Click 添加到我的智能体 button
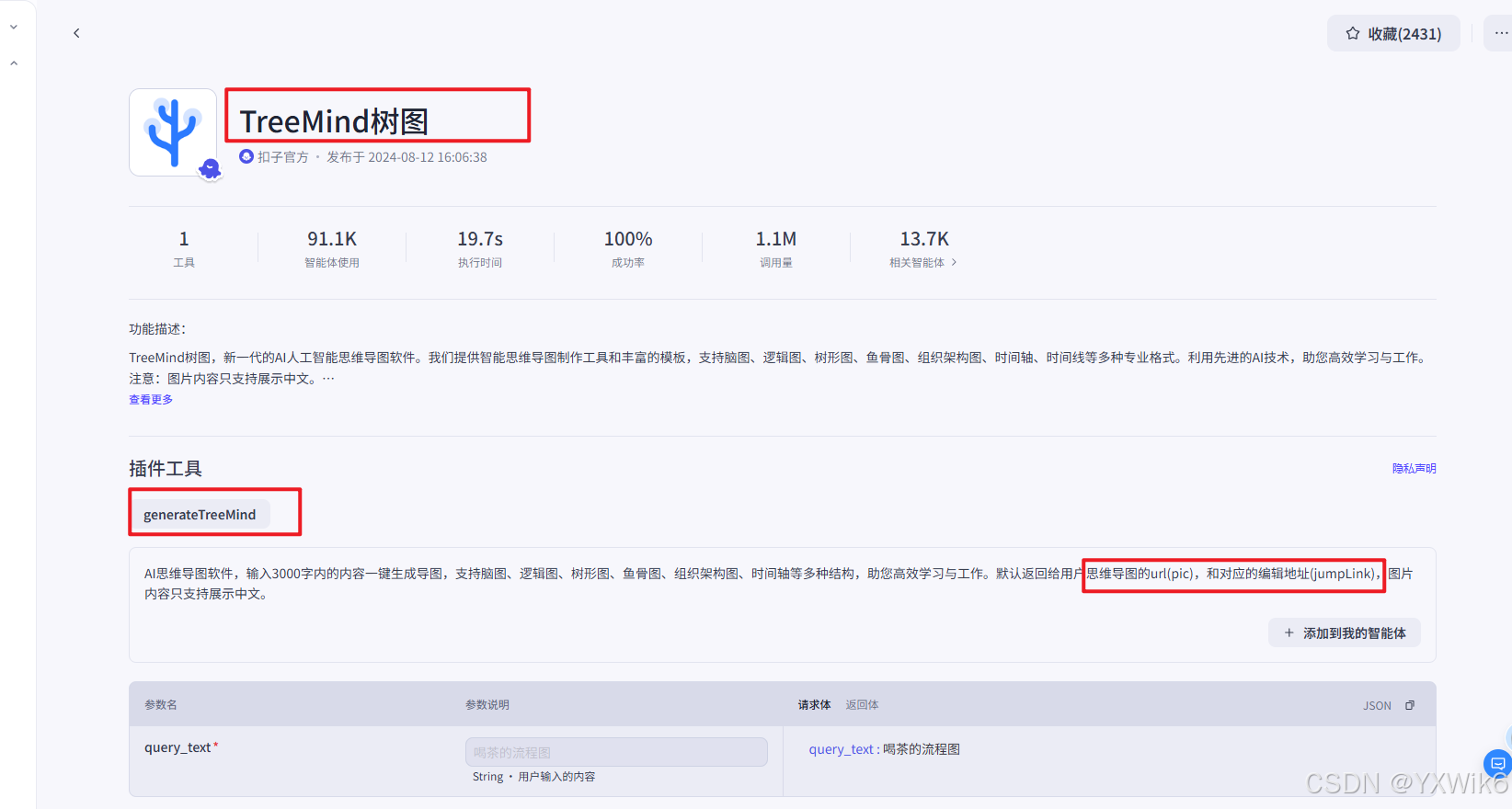 (x=1345, y=633)
